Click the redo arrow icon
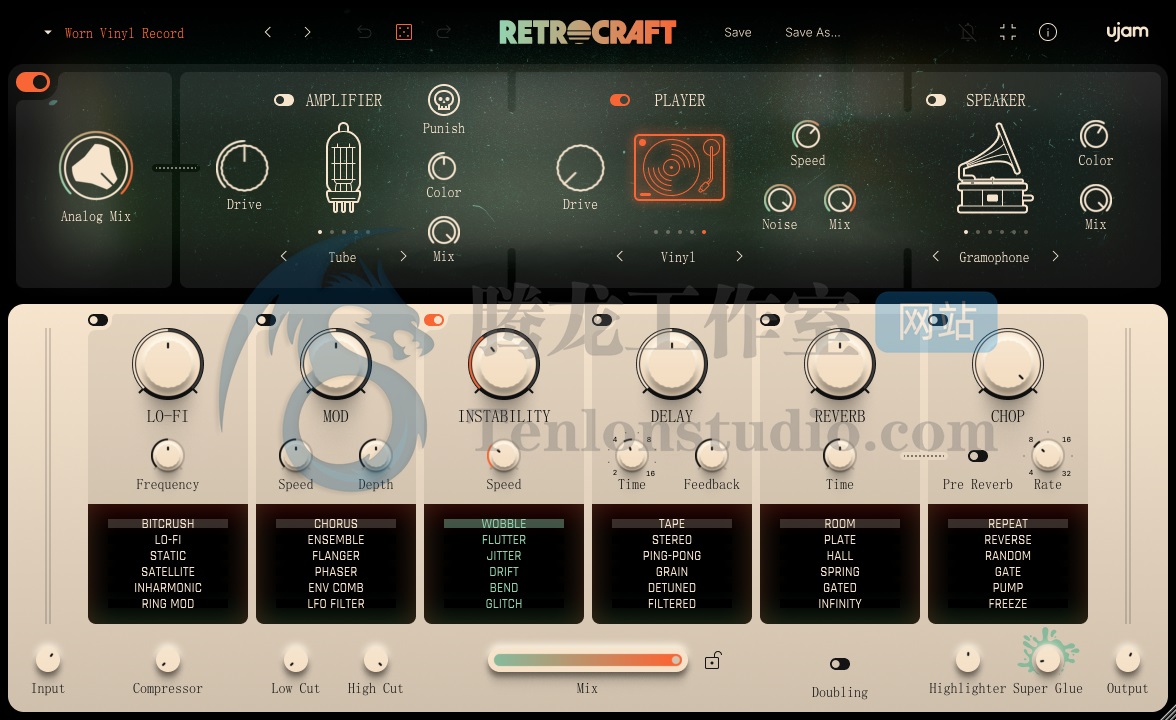 443,32
